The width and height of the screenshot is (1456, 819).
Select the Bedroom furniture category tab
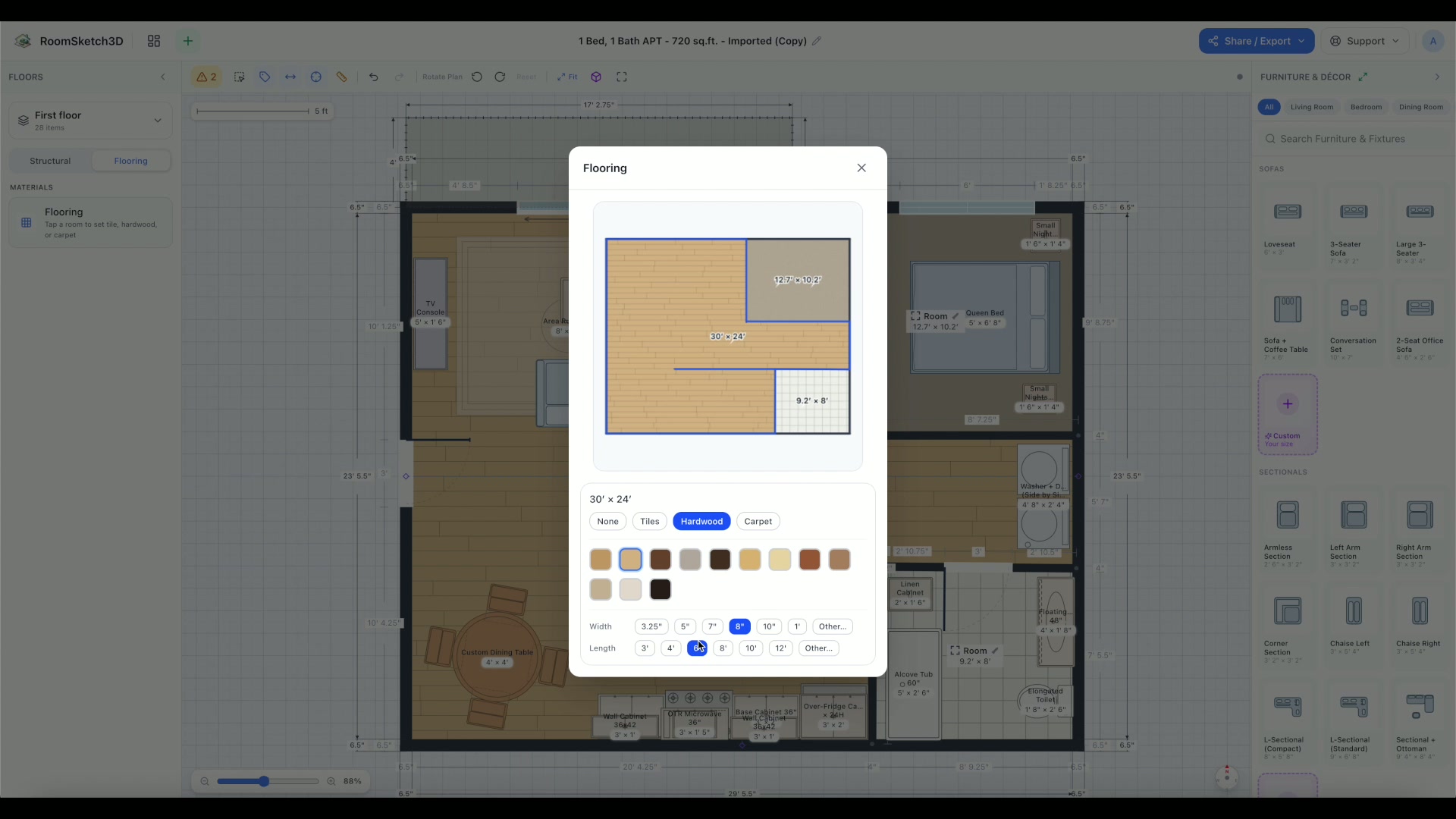[x=1366, y=107]
